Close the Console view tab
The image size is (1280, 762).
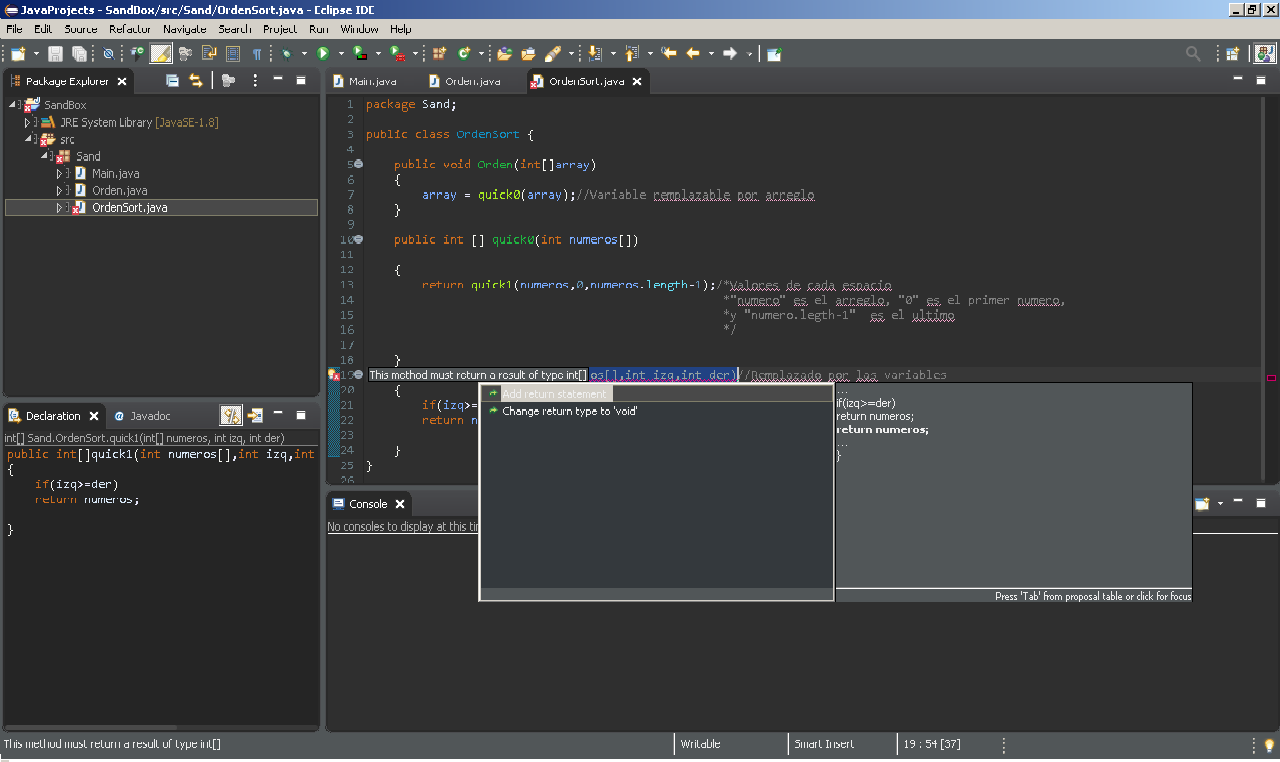[399, 504]
